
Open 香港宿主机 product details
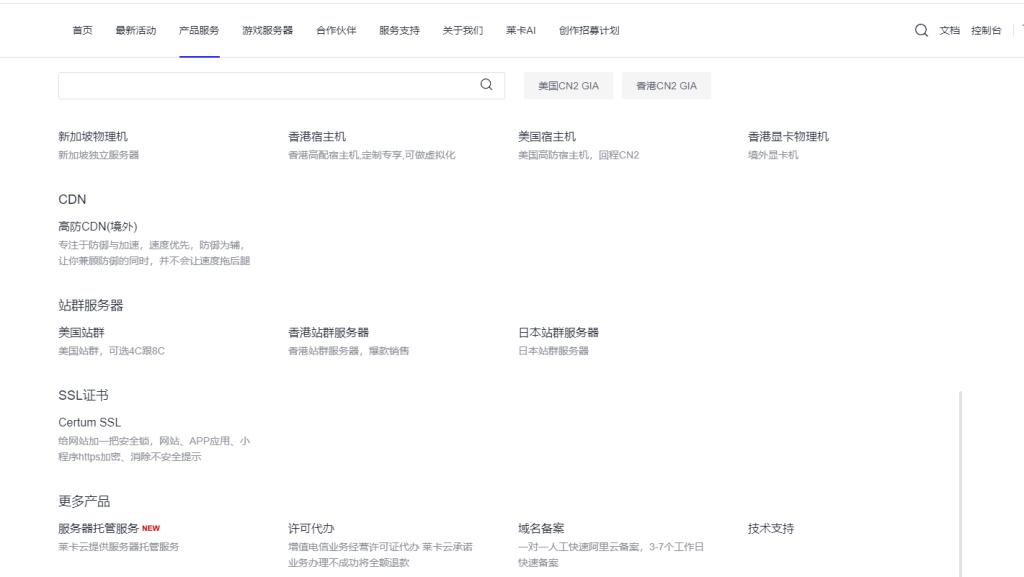pos(315,134)
